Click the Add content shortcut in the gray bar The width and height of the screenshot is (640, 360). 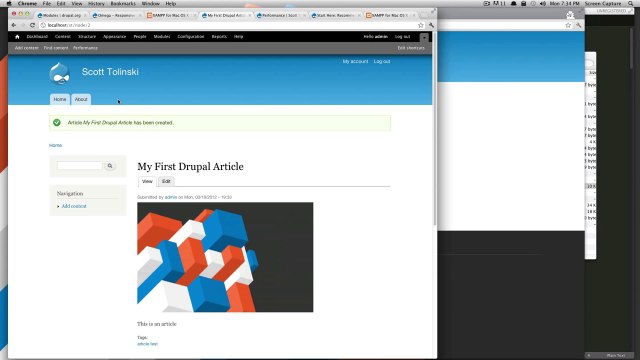(x=27, y=48)
